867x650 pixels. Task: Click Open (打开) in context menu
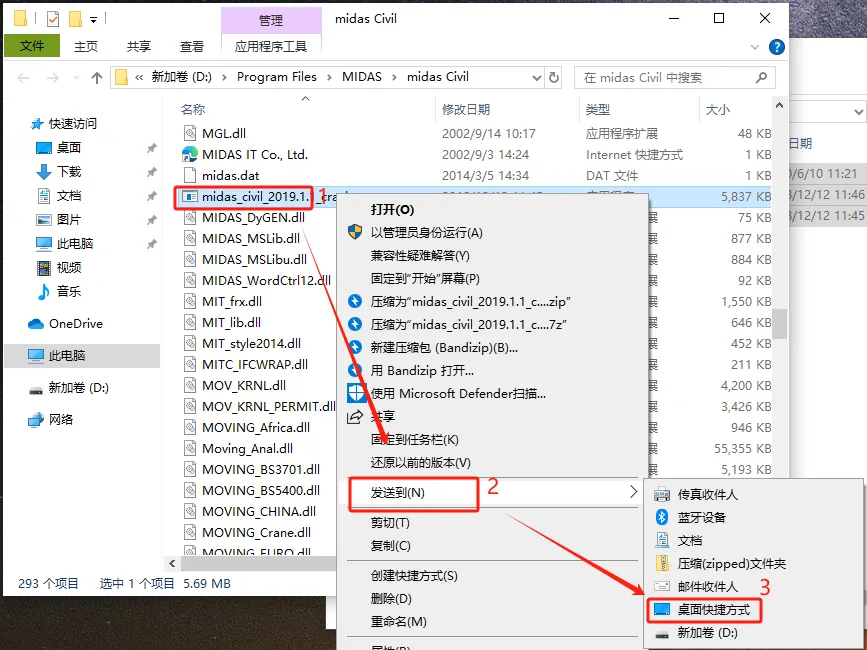(x=392, y=209)
